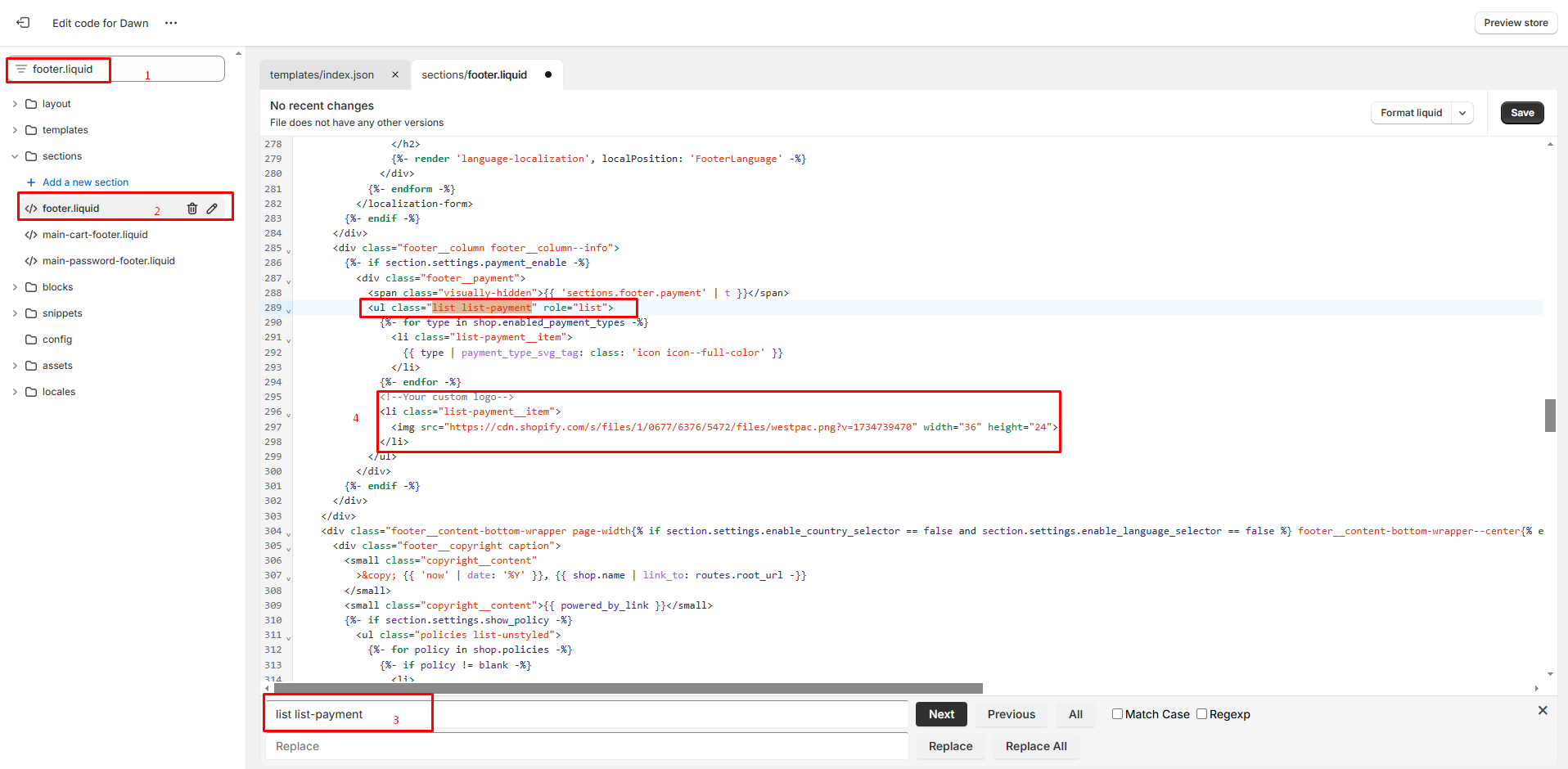This screenshot has width=1568, height=769.
Task: Open footer.liquid in the file tree
Action: point(70,209)
